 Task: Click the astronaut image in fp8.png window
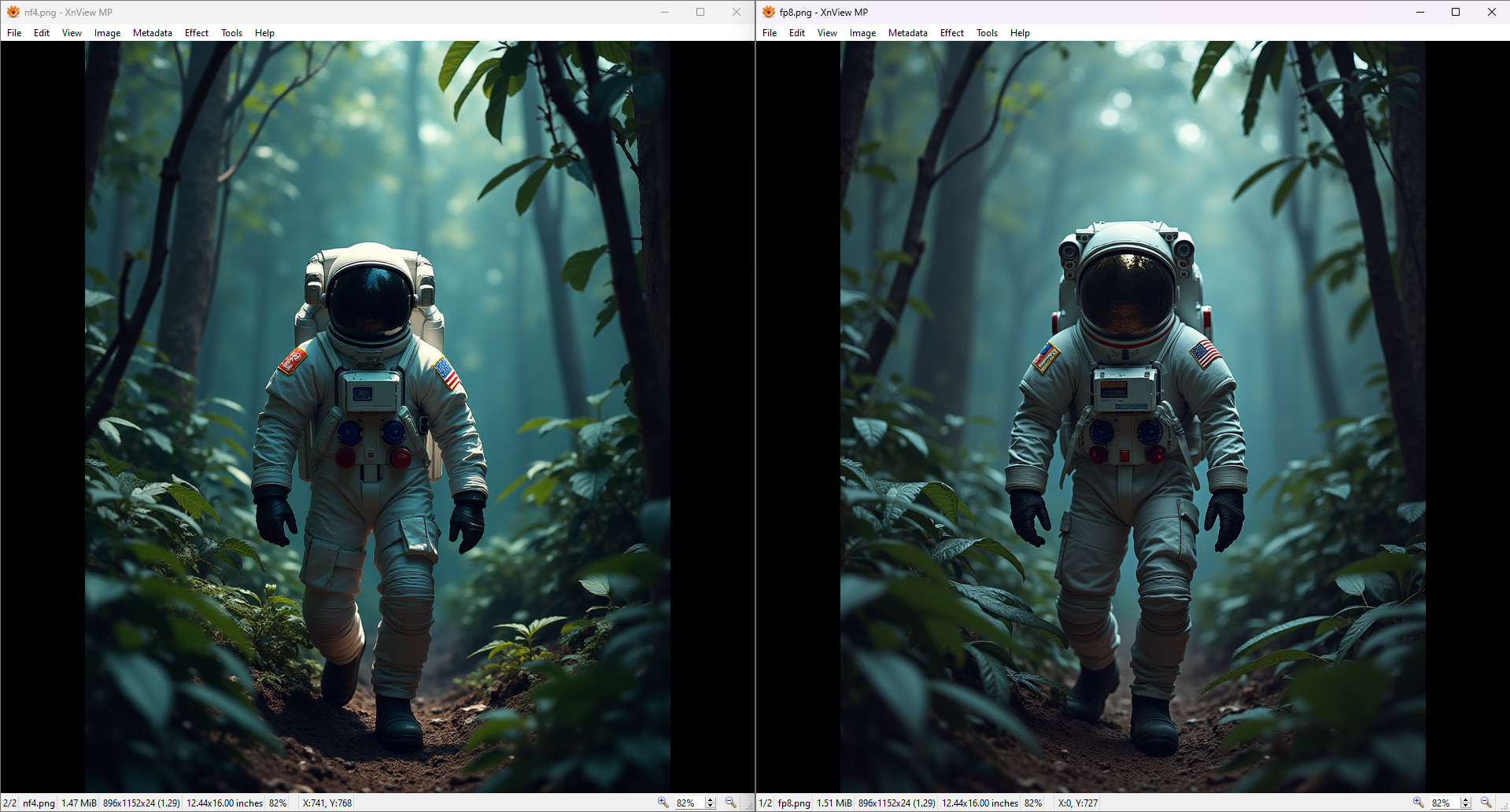1133,417
